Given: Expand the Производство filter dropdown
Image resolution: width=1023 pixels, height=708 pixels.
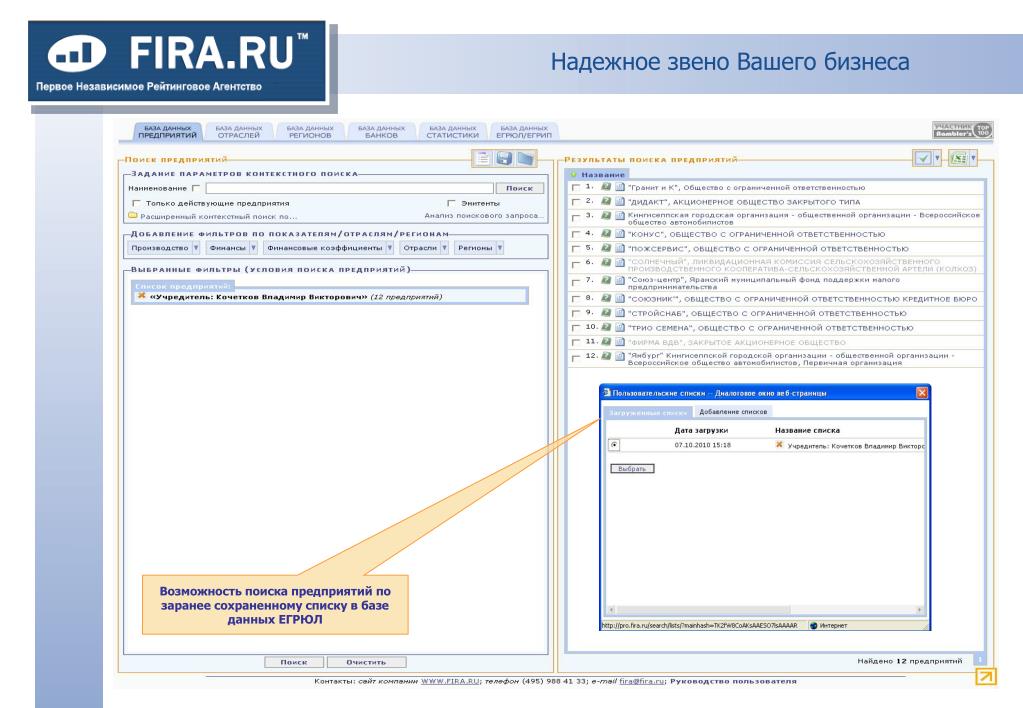Looking at the screenshot, I should click(196, 248).
